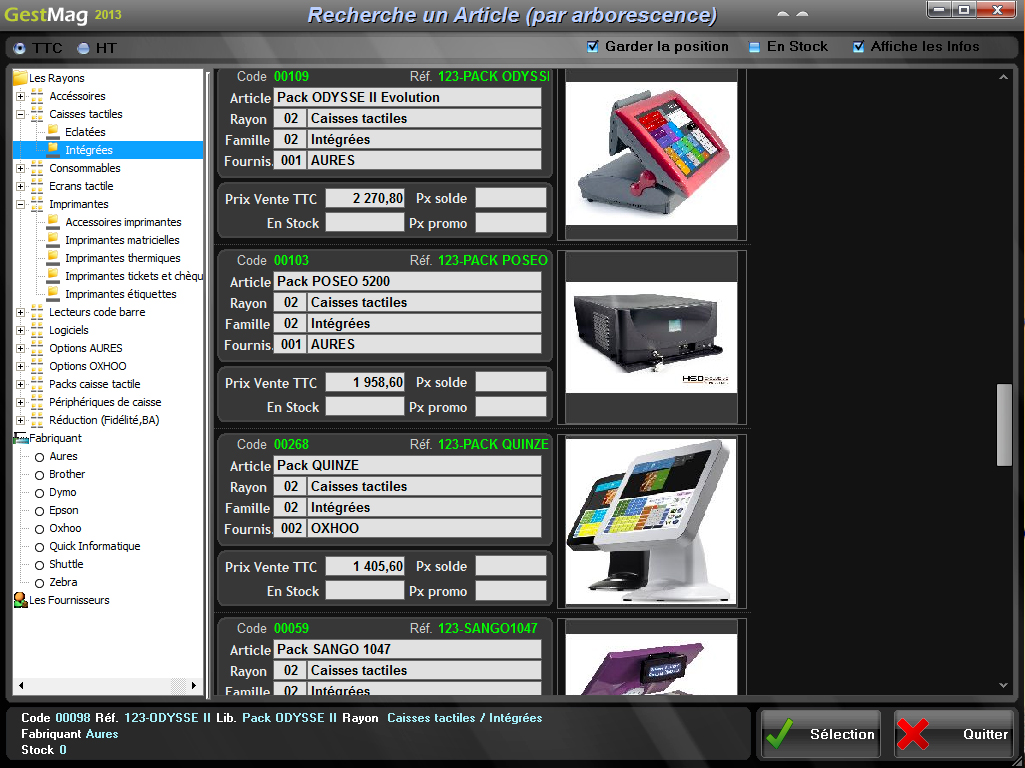Expand the Consommables tree node
1025x768 pixels.
tap(20, 168)
